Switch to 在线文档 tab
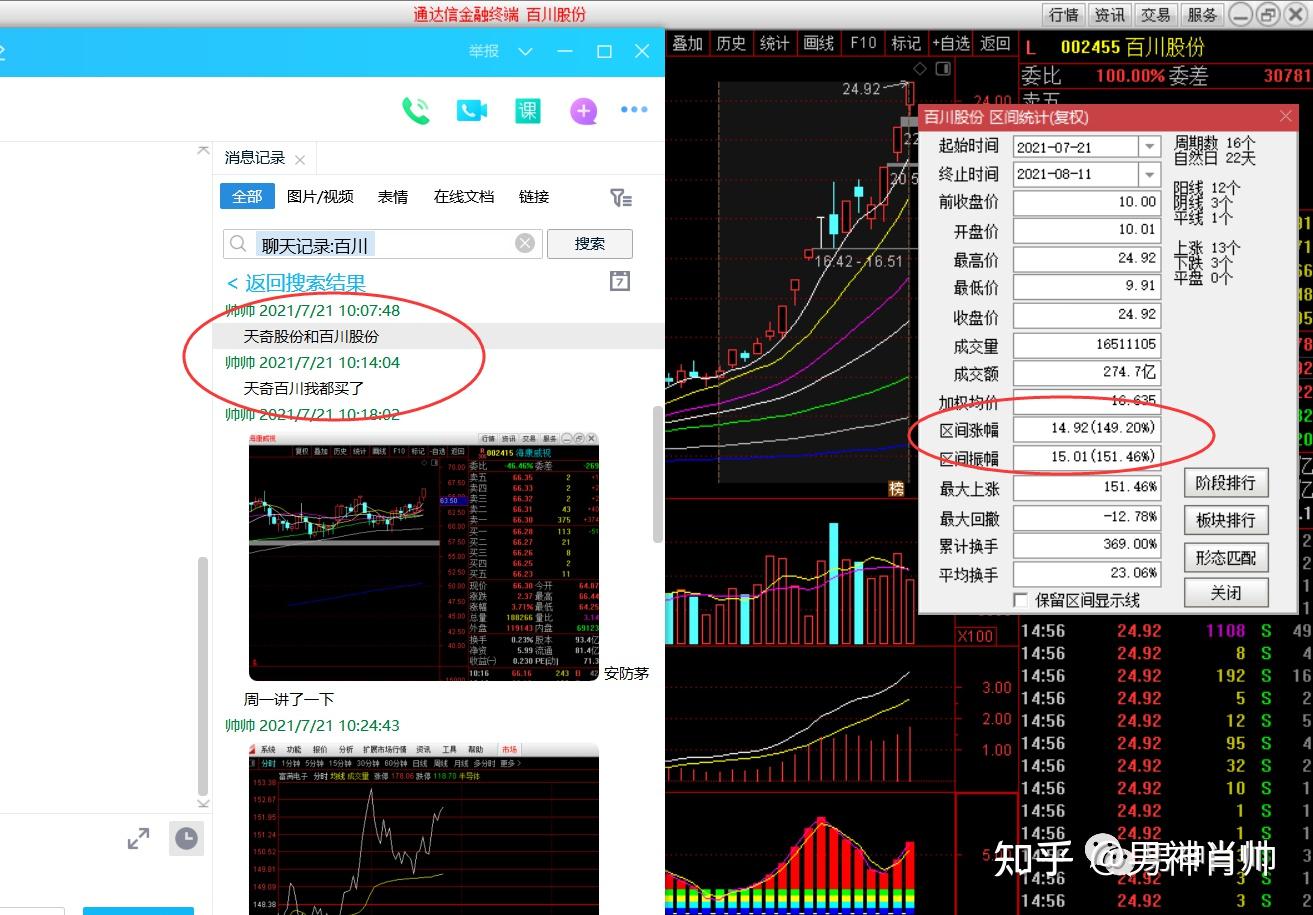 464,196
